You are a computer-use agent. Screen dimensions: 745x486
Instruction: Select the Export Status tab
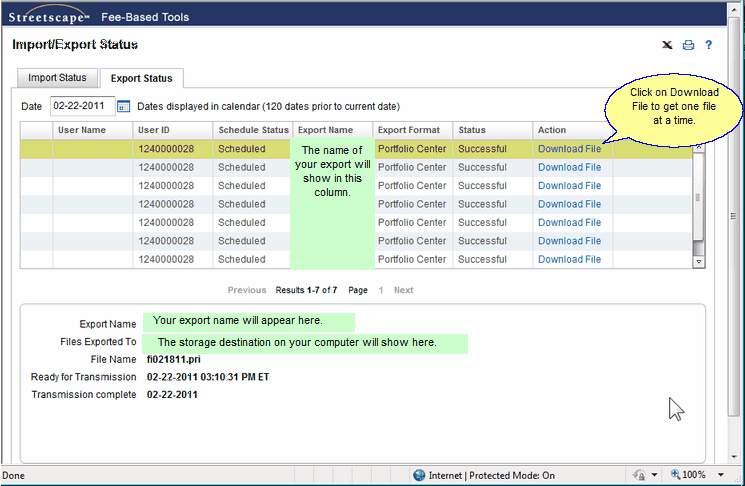(141, 78)
